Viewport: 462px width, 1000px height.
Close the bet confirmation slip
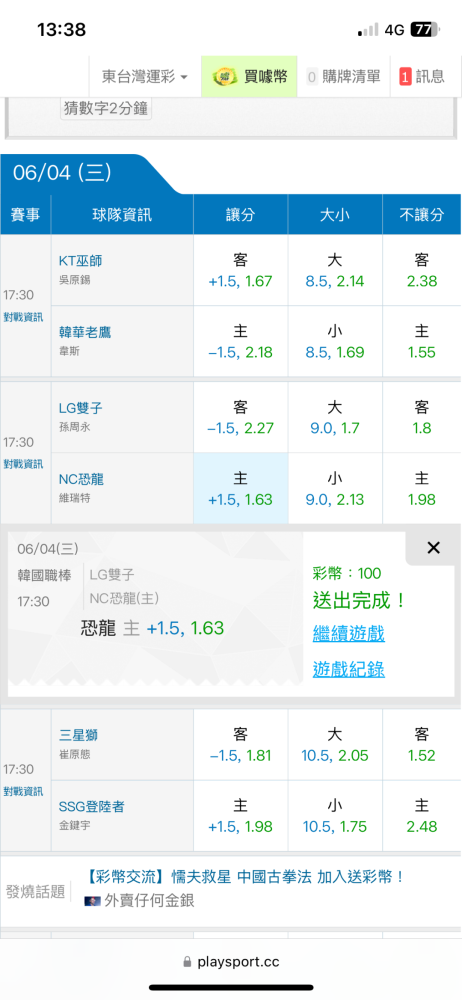[x=433, y=547]
